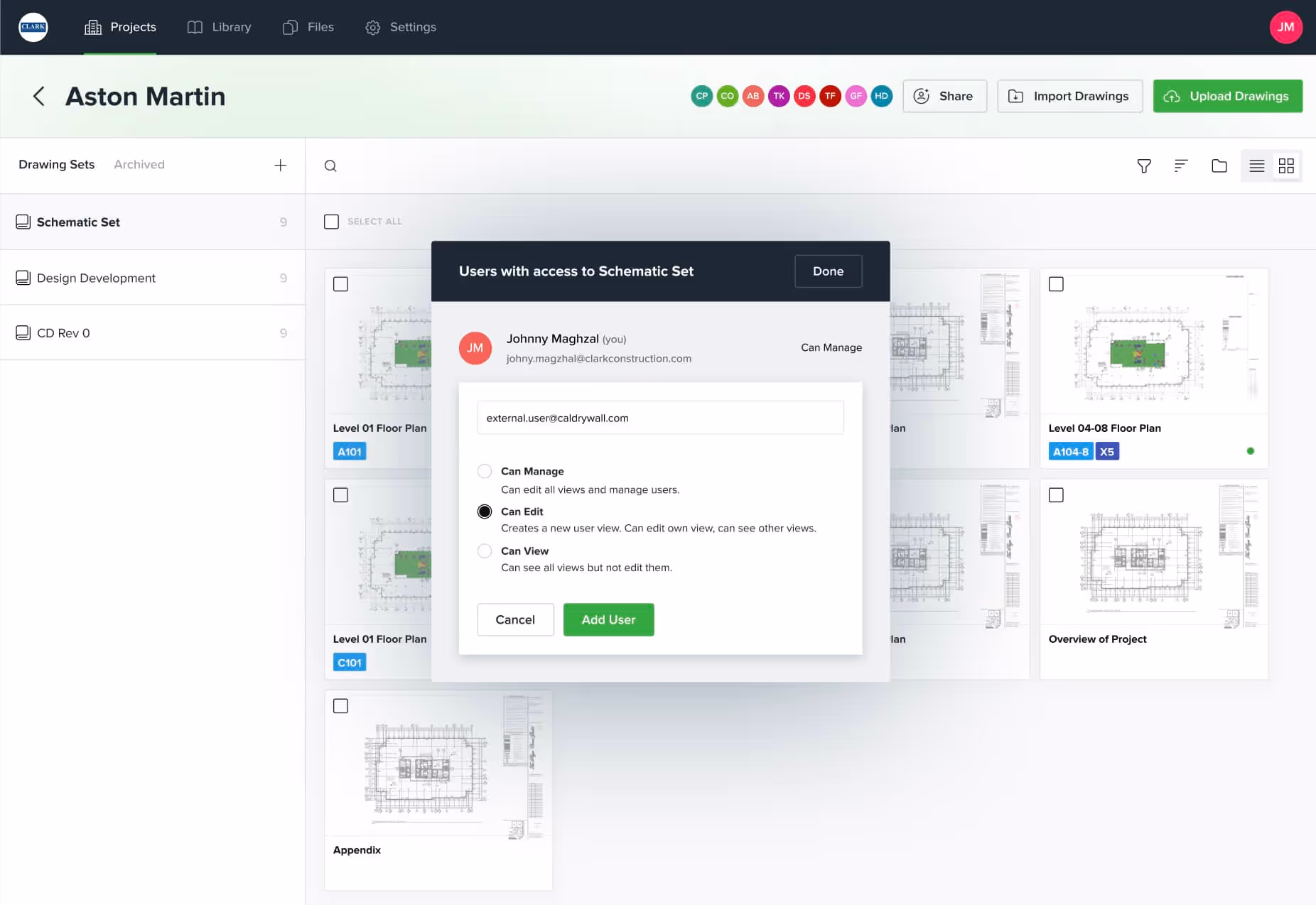Open the Projects tab

coord(120,27)
